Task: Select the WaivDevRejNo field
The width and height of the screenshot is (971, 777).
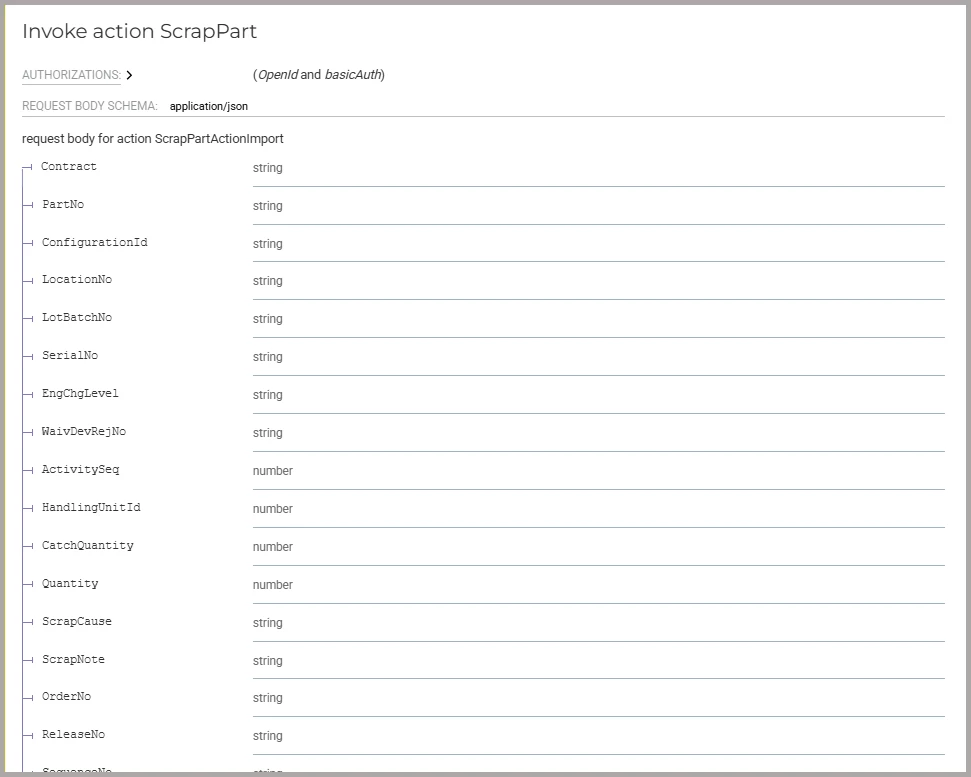Action: tap(84, 432)
